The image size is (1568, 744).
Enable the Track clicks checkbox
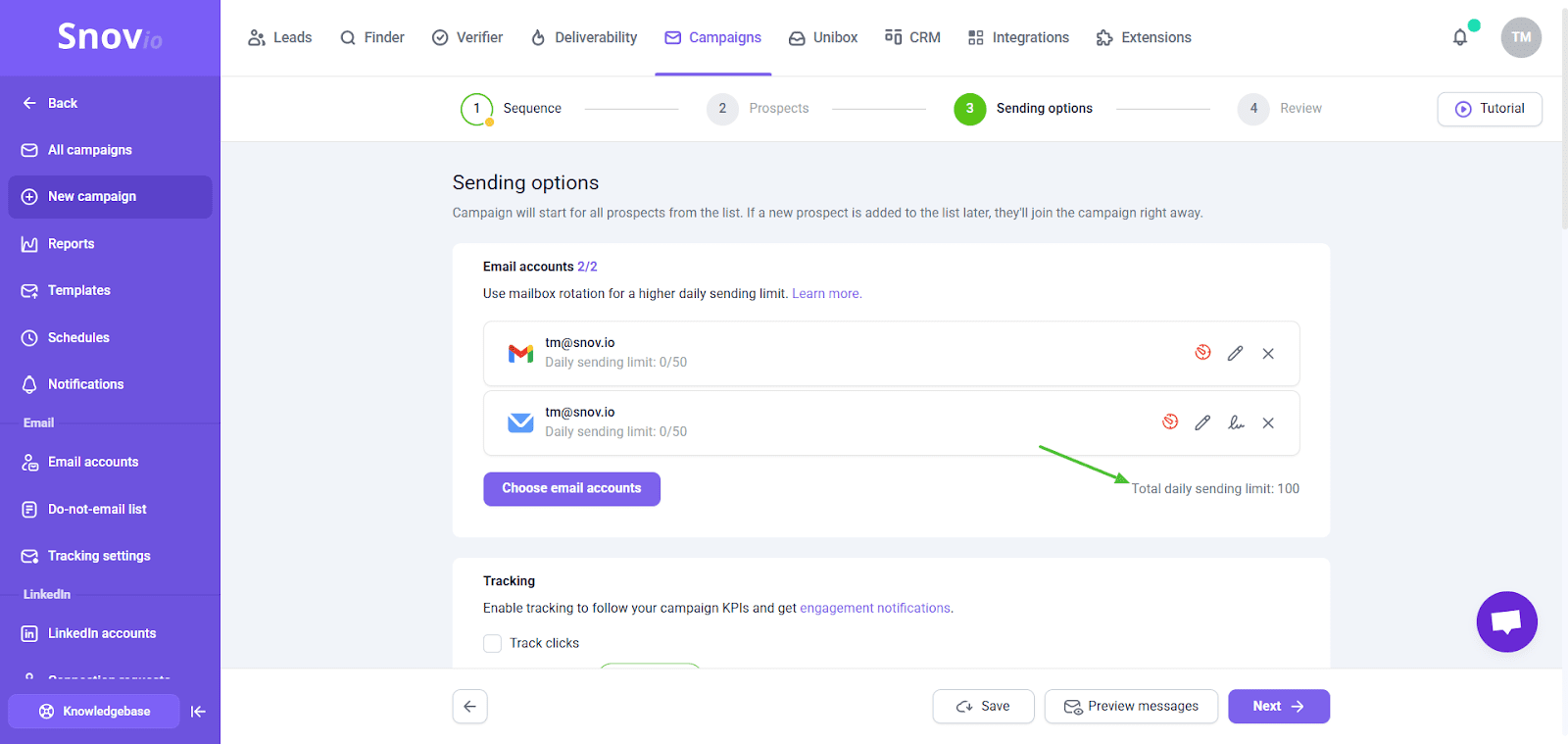tap(492, 643)
